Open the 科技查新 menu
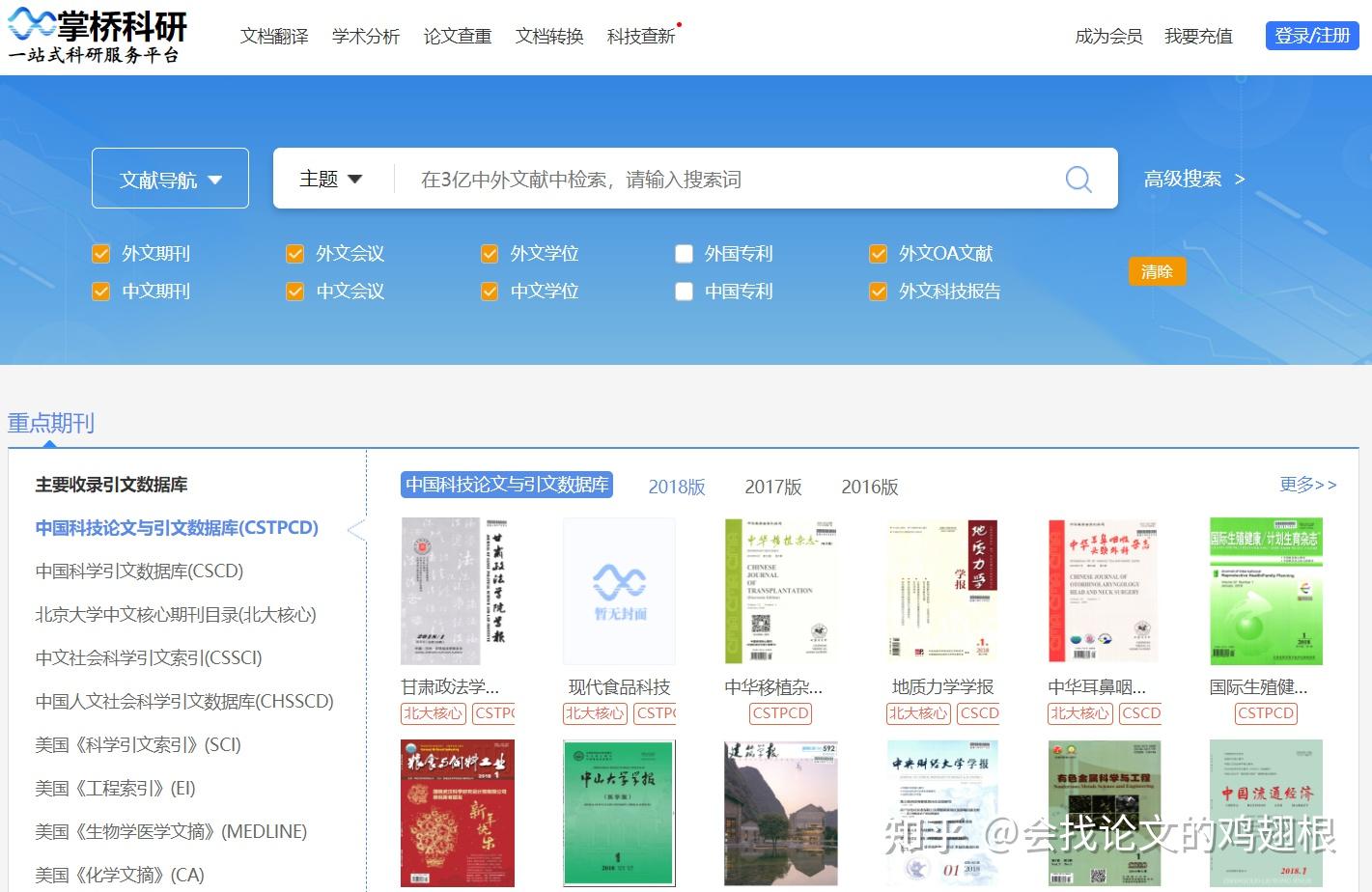This screenshot has height=892, width=1372. click(x=641, y=36)
